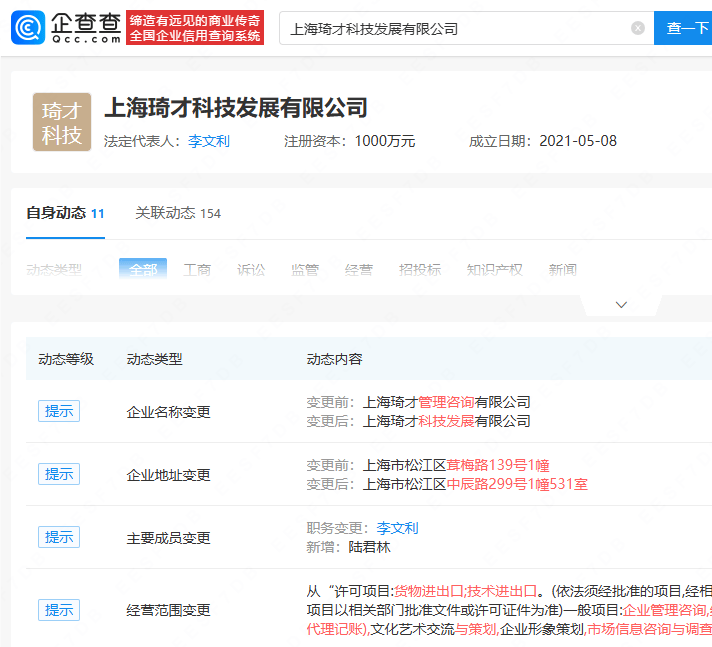Click 提示 tag in 主要成员变更 row
This screenshot has height=647, width=712.
pyautogui.click(x=59, y=537)
